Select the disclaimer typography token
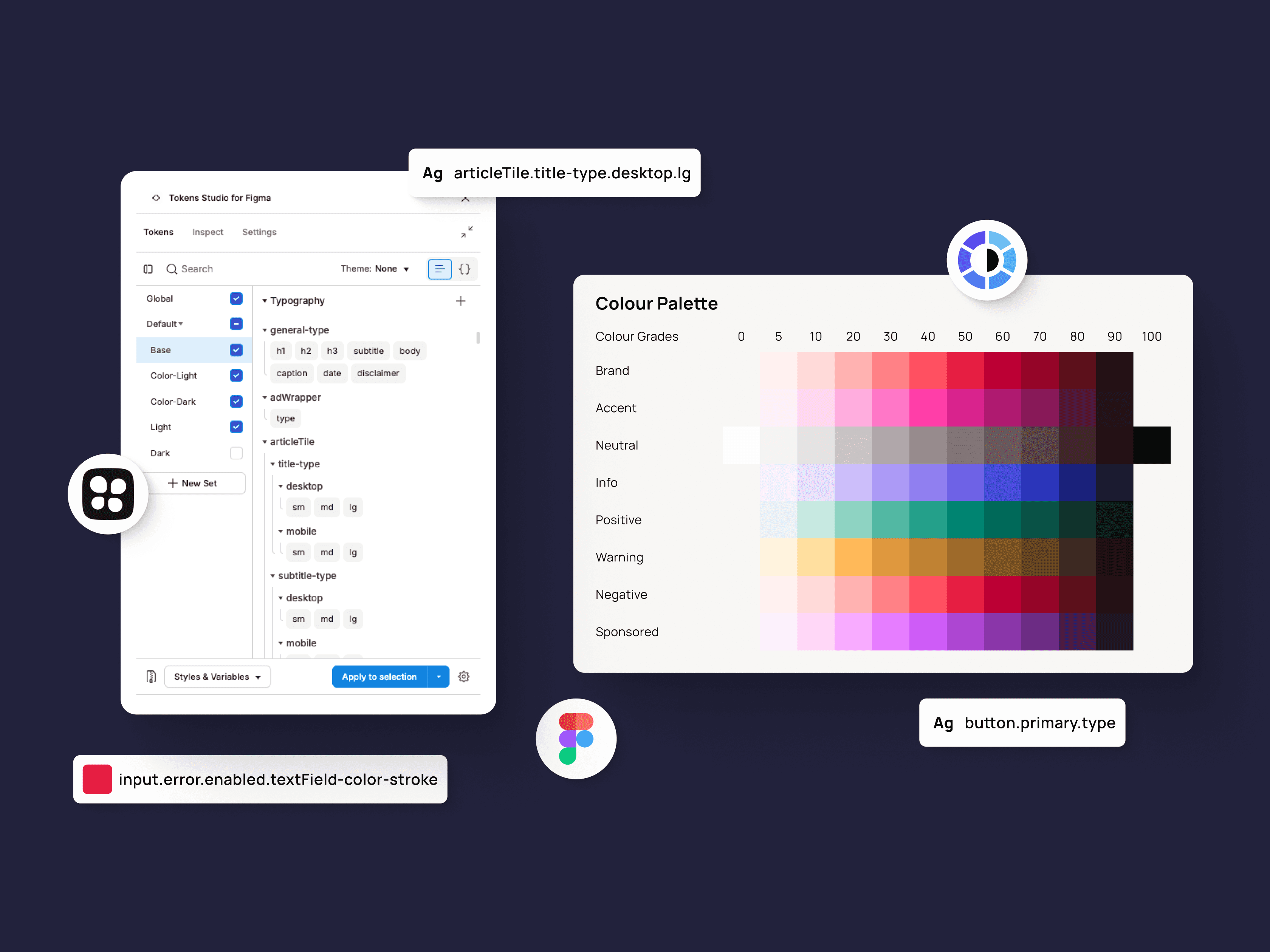The image size is (1270, 952). (378, 373)
